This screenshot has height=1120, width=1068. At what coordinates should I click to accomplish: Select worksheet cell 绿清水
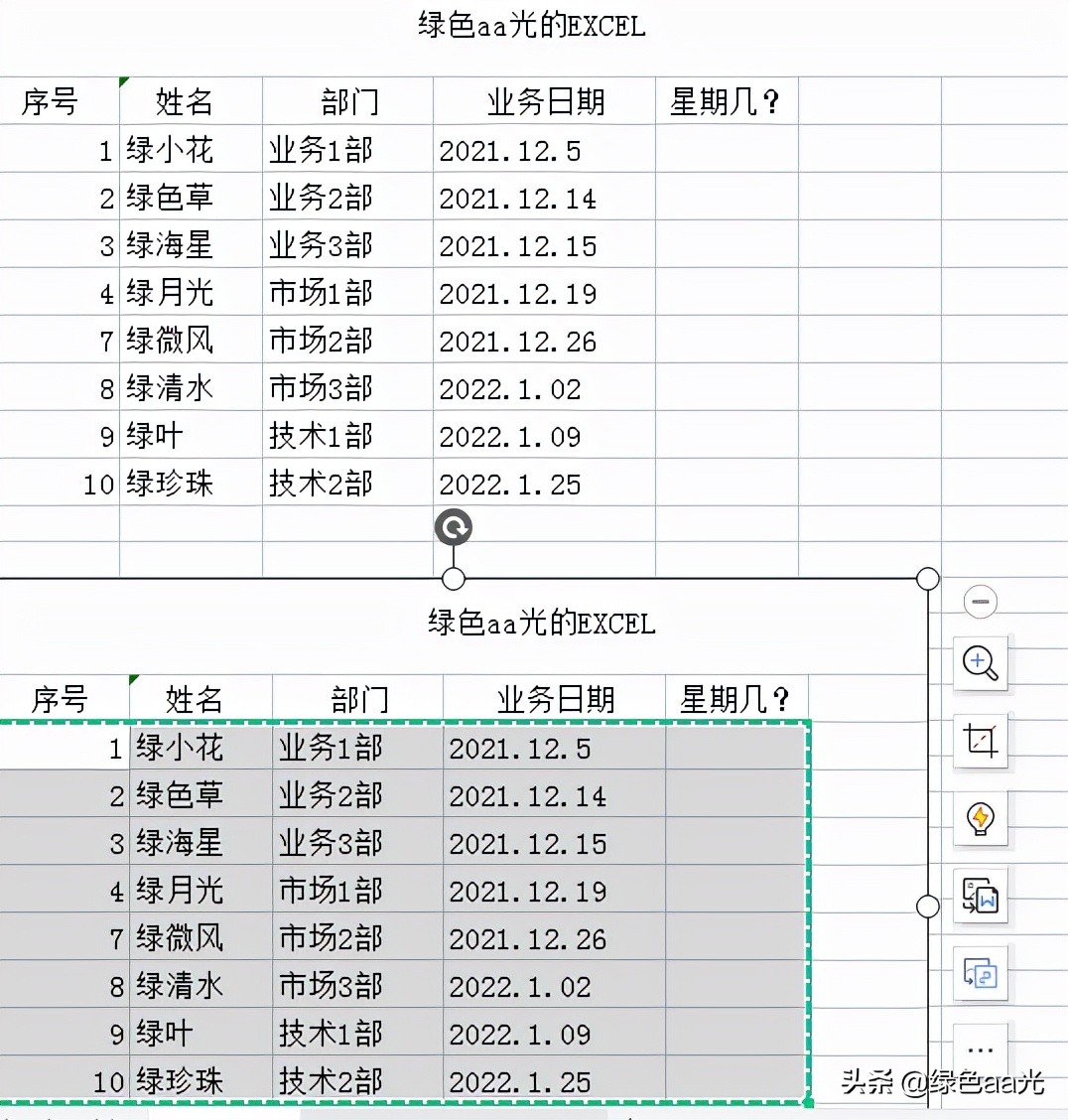(191, 387)
